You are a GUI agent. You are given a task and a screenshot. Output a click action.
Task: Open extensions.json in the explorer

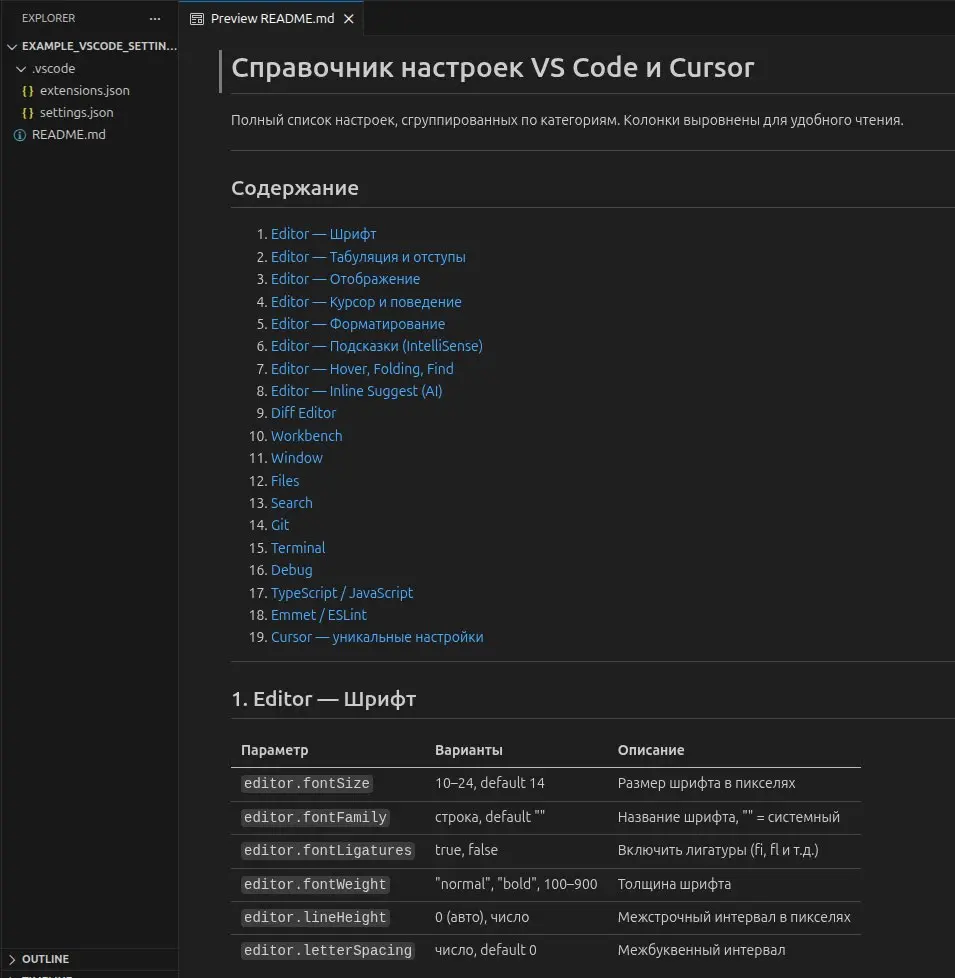85,90
